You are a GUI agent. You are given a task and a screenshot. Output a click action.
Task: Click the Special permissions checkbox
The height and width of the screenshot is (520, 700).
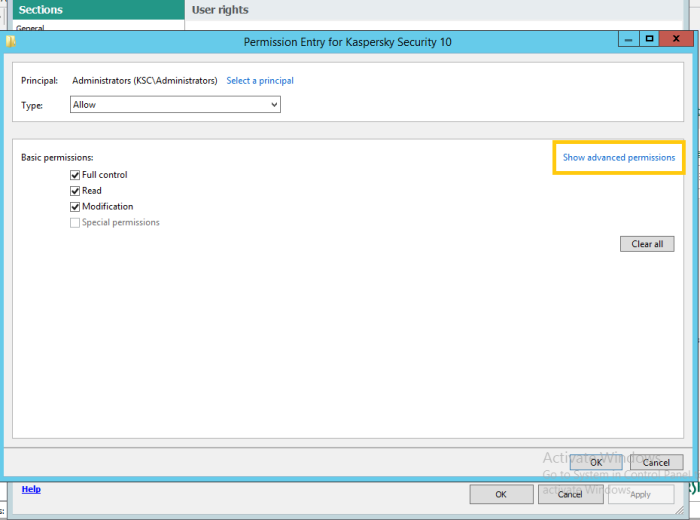(75, 222)
